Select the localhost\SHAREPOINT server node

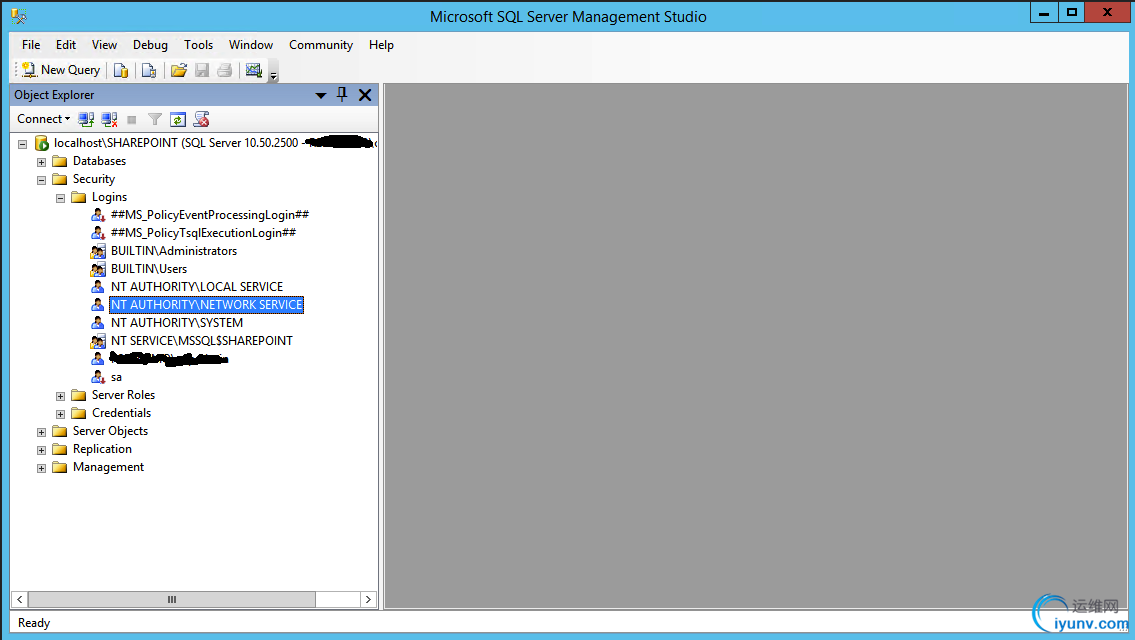coord(214,143)
